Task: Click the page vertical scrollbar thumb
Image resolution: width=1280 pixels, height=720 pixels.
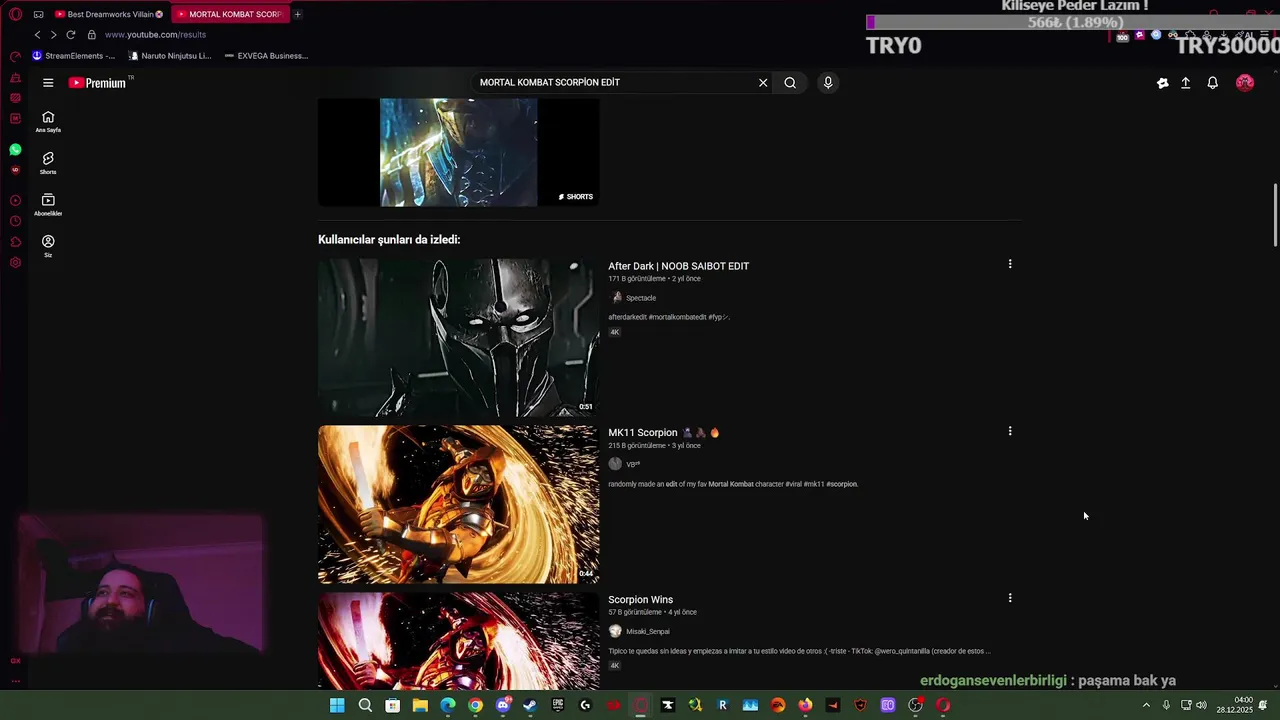Action: [1275, 215]
